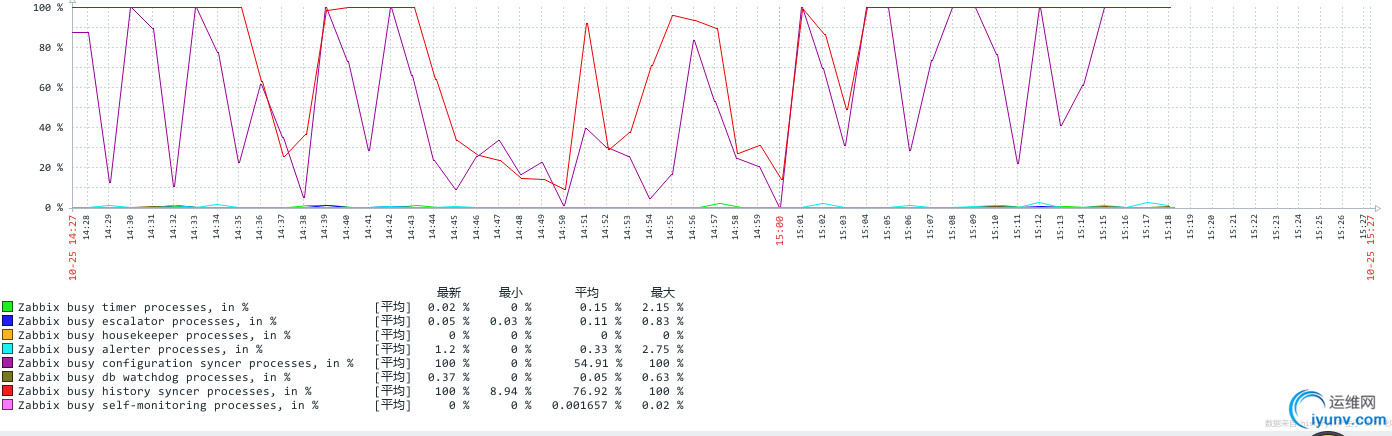
Task: Select legend text 'Zabbix busy housekeeper processes, in %'
Action: click(x=154, y=335)
